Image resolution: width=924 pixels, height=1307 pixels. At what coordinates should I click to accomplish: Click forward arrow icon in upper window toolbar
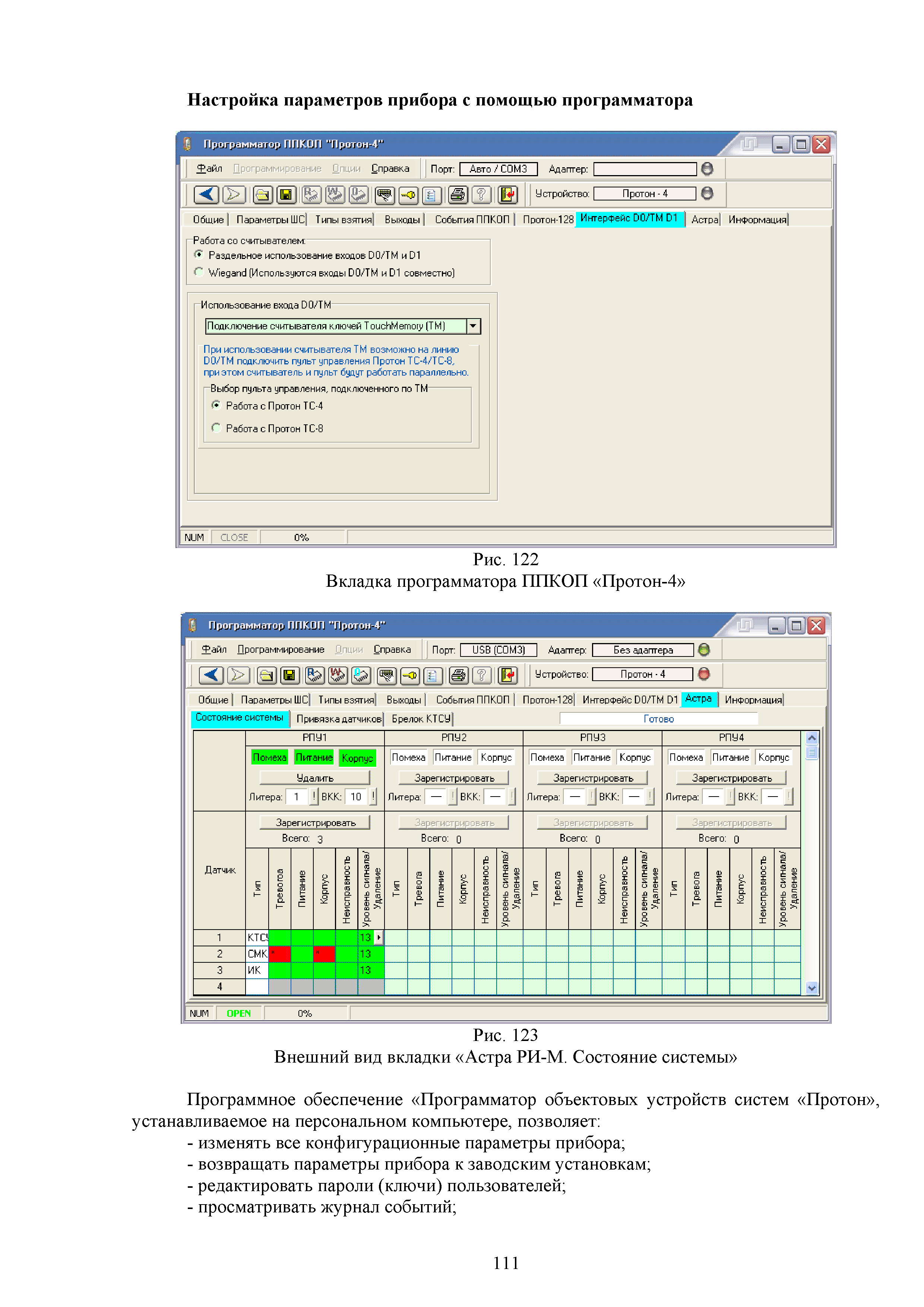click(233, 195)
